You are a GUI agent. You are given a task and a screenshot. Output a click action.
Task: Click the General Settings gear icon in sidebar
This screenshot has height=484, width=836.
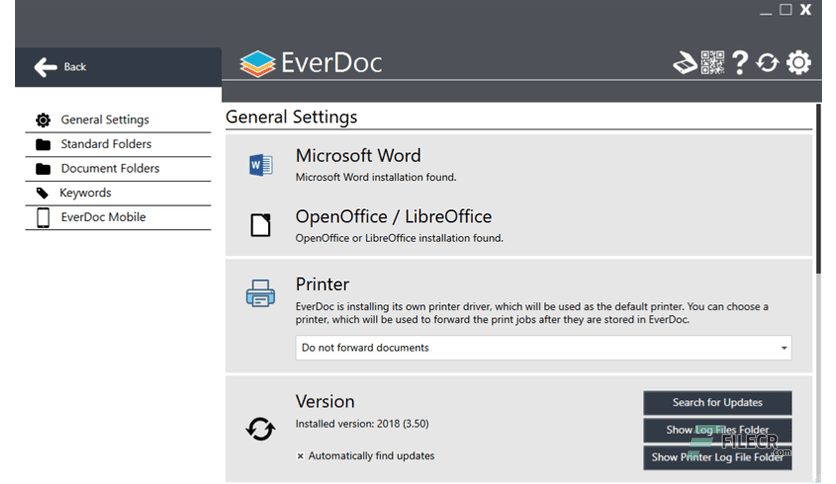pyautogui.click(x=43, y=120)
